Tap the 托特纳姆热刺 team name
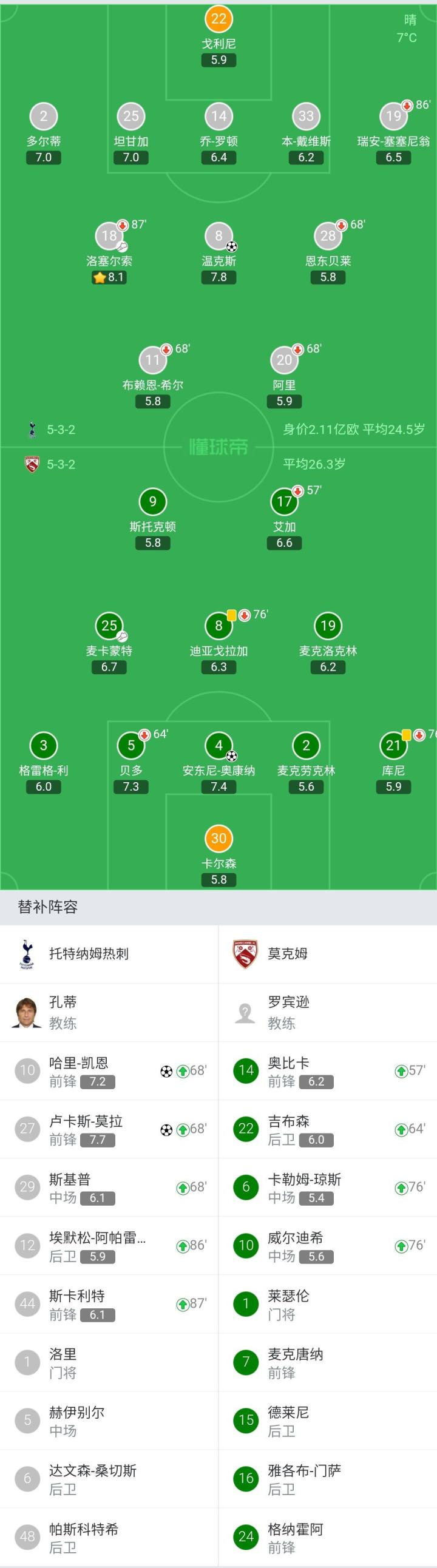This screenshot has height=1568, width=437. (89, 954)
